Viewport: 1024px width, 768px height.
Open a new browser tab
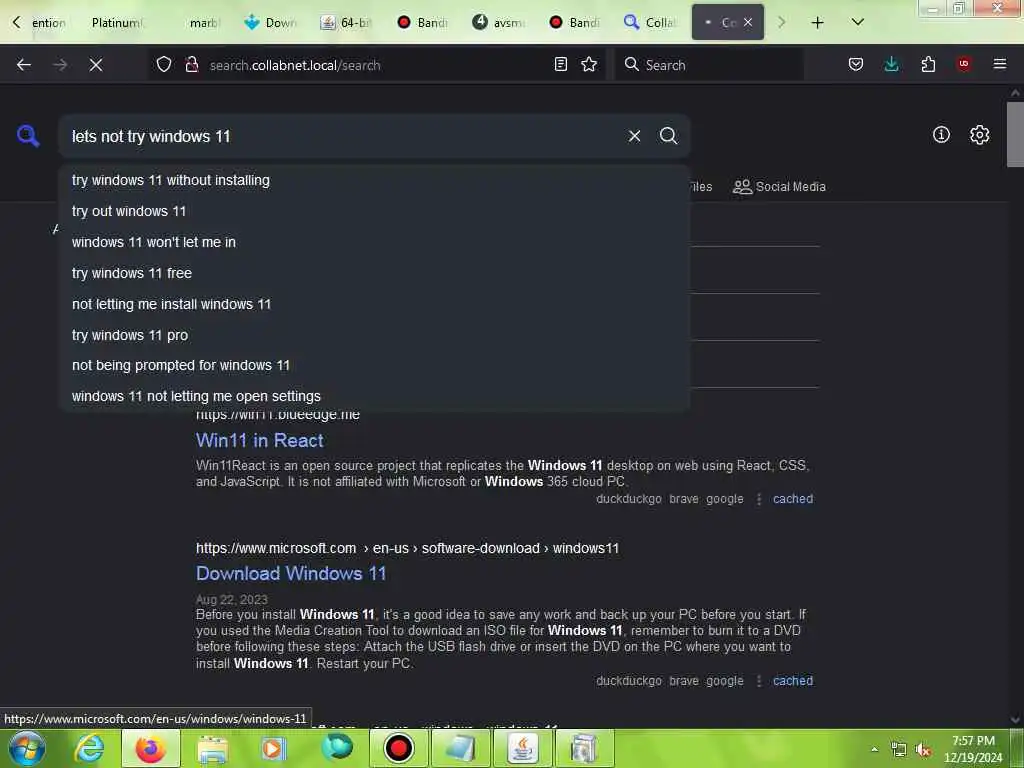coord(817,23)
